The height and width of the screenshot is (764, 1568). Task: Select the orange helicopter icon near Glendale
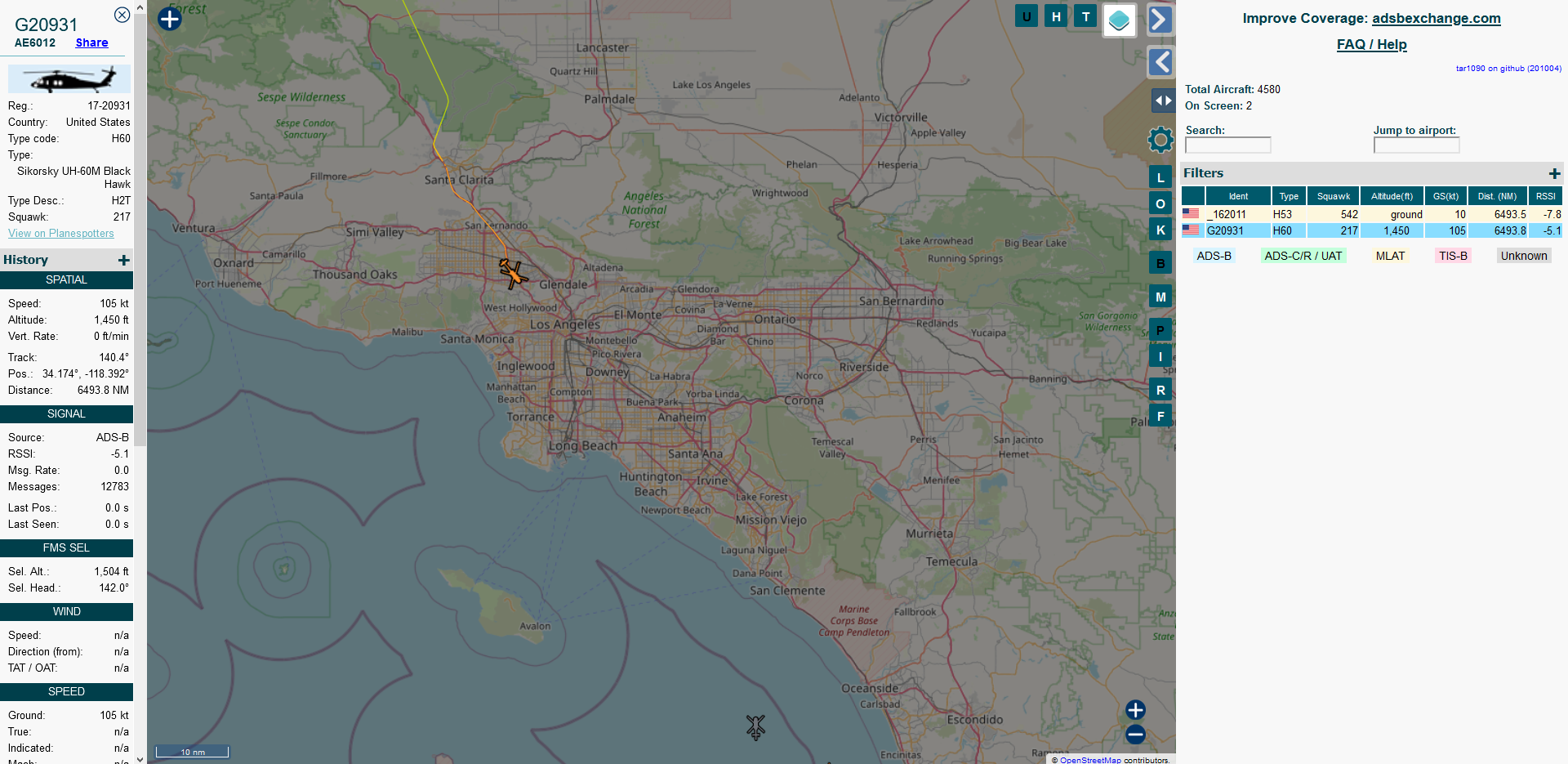point(513,273)
